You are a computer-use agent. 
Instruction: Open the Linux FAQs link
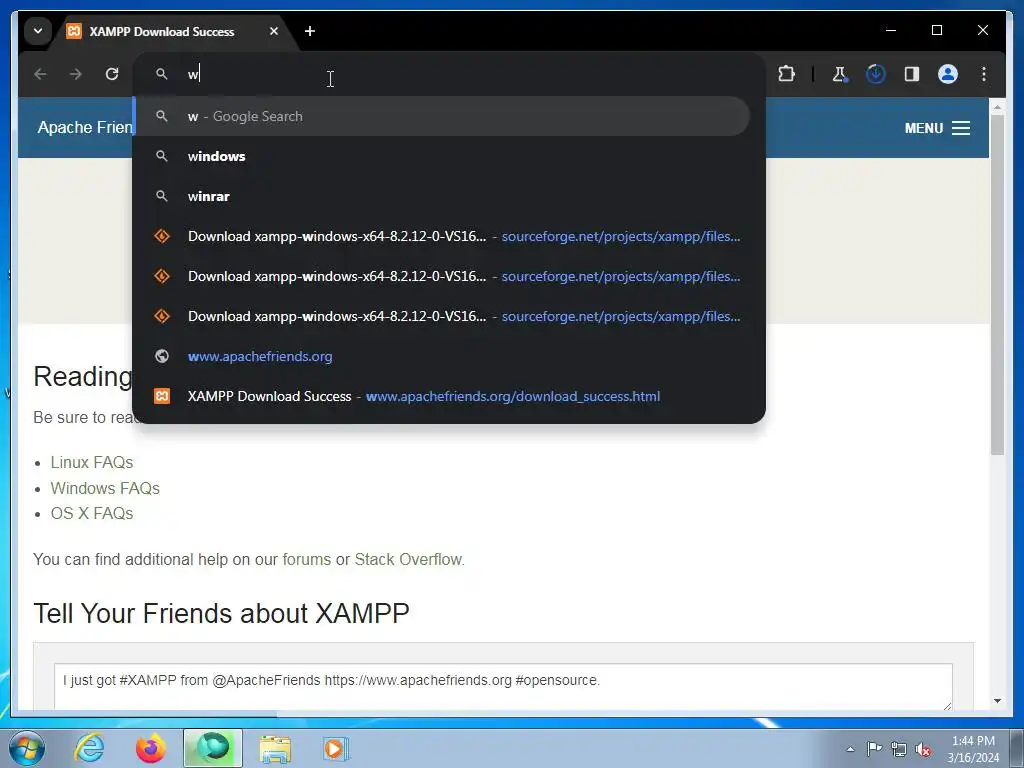pyautogui.click(x=92, y=462)
